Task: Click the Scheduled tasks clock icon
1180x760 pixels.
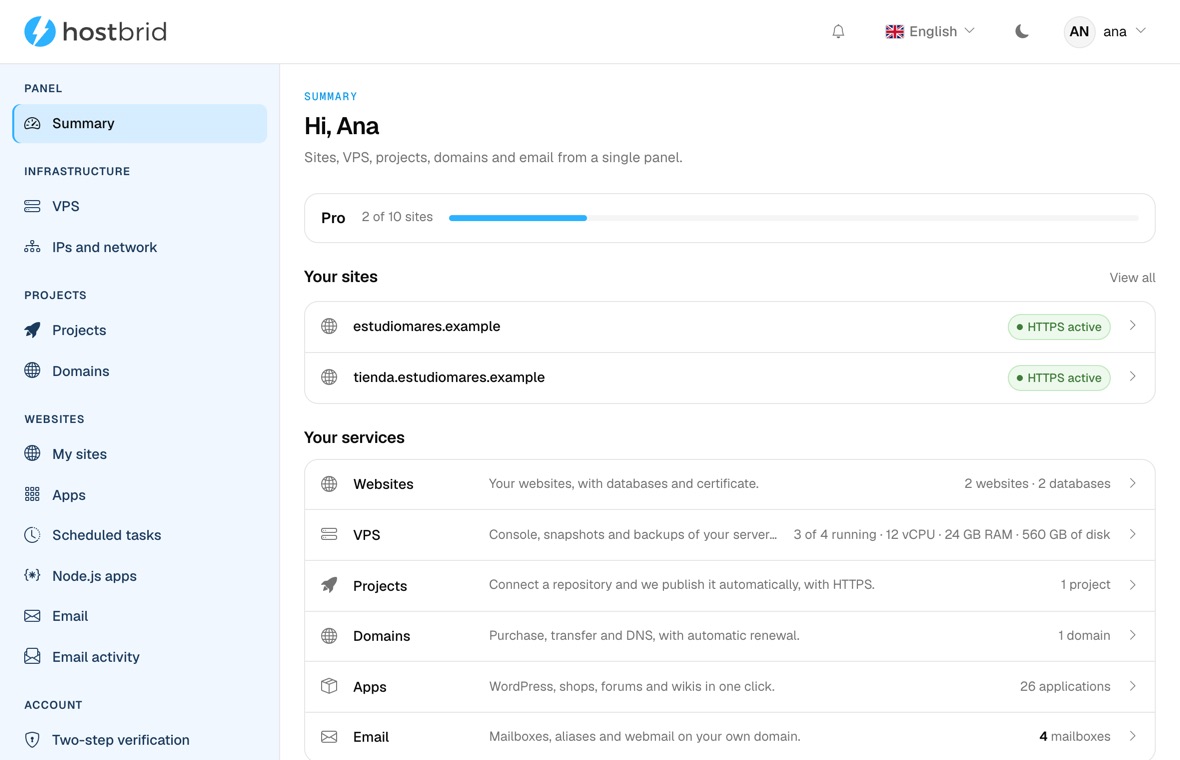Action: pos(32,535)
